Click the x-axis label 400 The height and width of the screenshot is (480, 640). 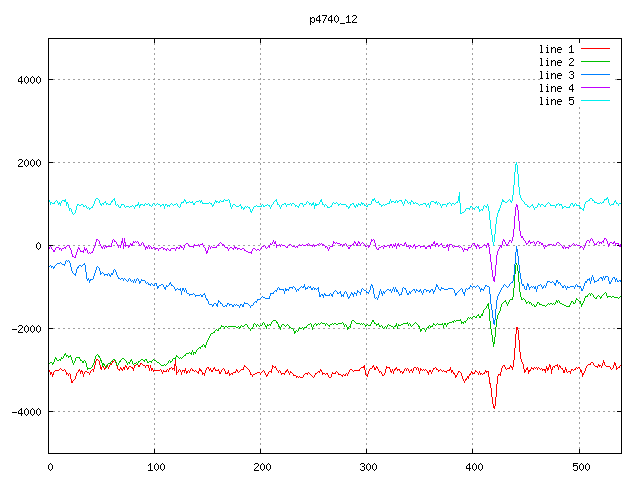click(474, 467)
